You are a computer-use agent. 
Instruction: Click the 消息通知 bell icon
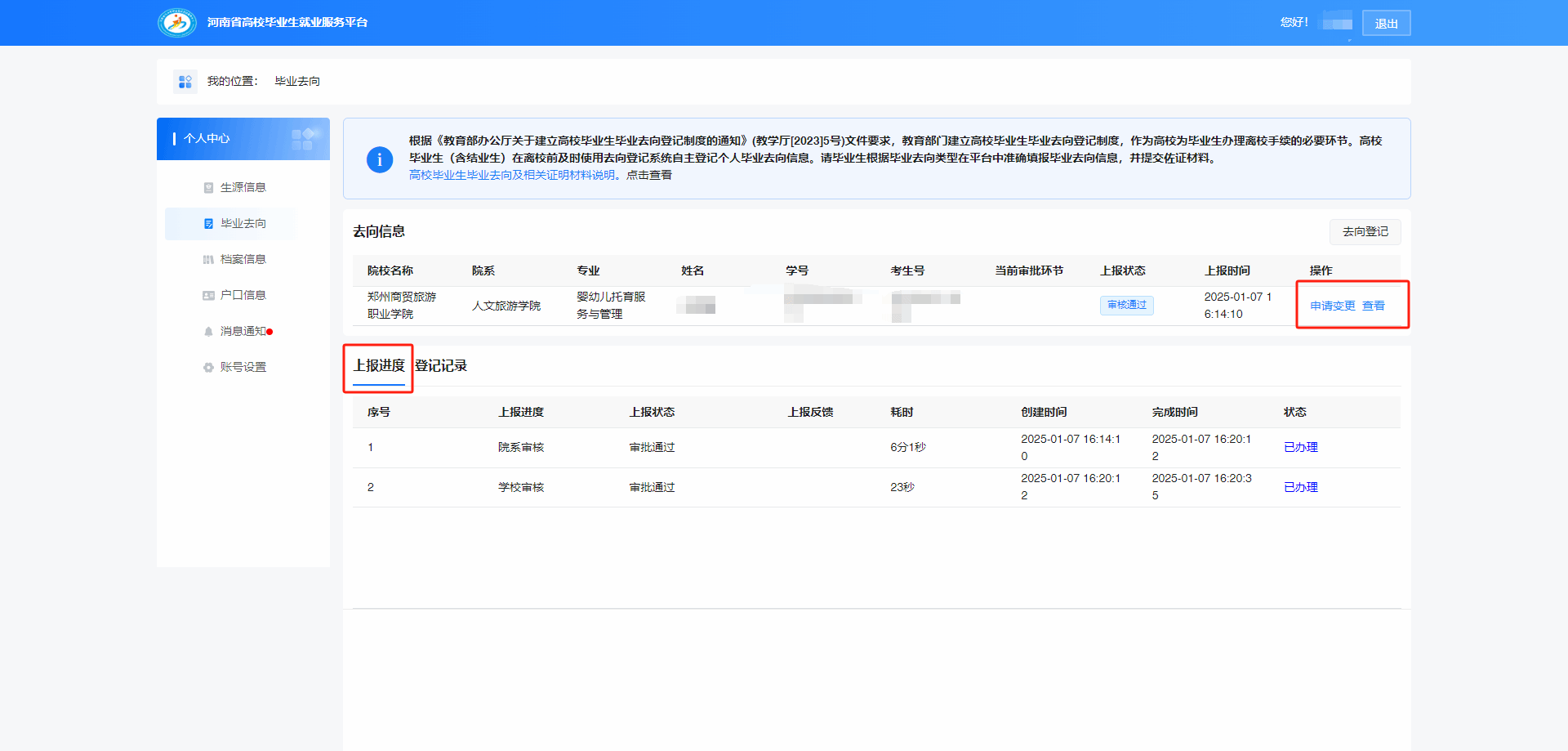(x=208, y=332)
